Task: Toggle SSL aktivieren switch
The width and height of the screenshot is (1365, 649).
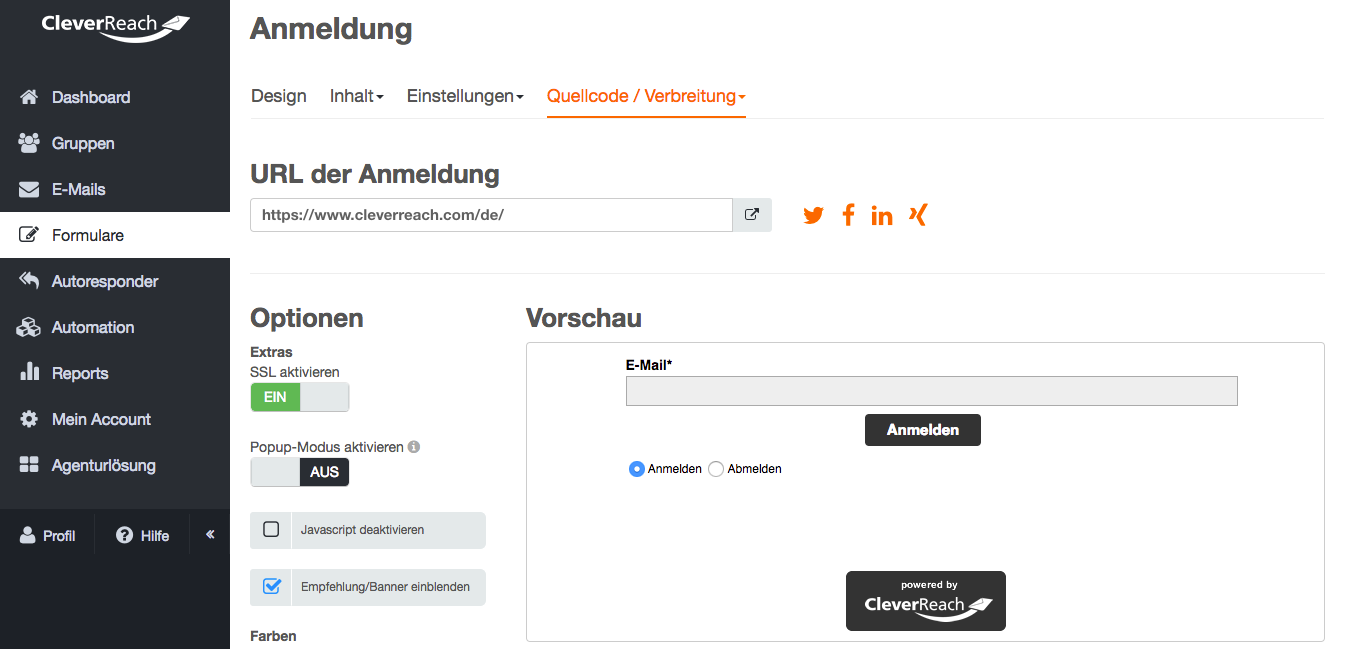Action: pyautogui.click(x=300, y=397)
